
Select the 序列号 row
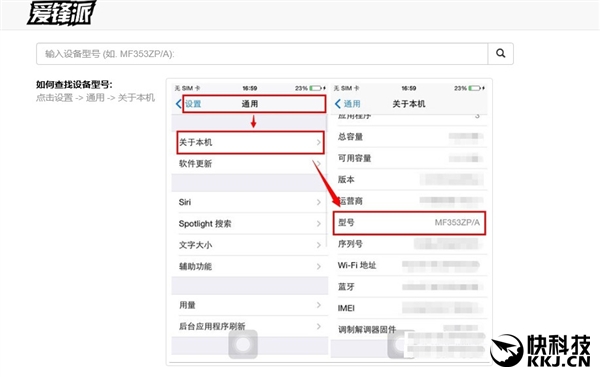(x=410, y=244)
